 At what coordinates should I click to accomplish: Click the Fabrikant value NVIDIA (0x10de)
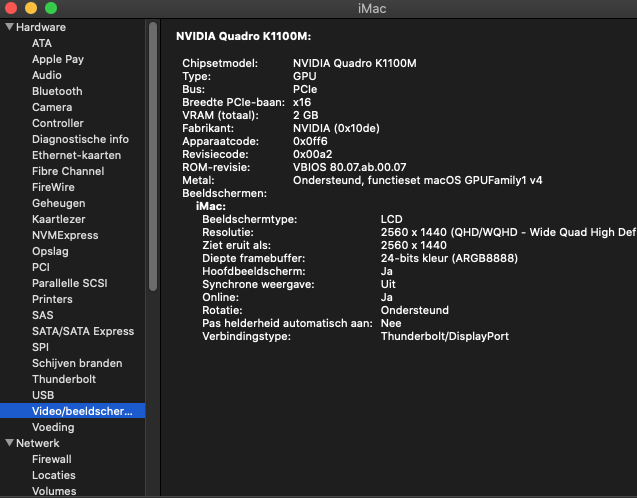click(x=336, y=128)
